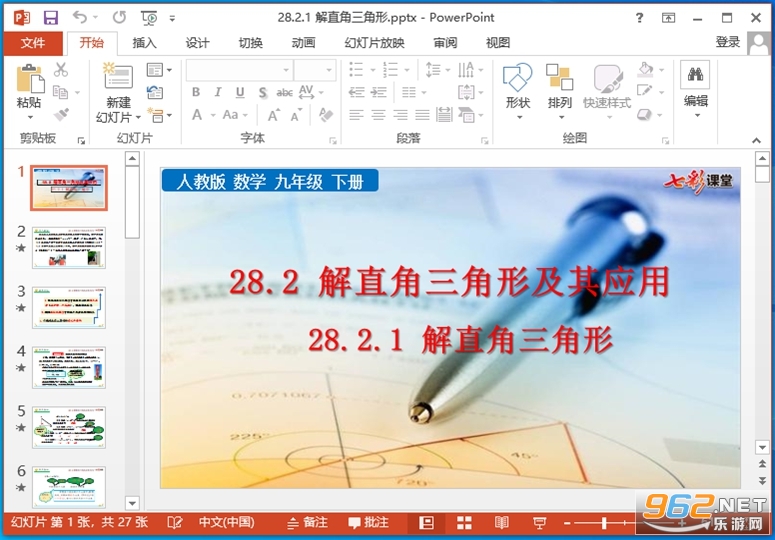Open Quick Styles (快速样式)
This screenshot has height=540, width=775.
[607, 91]
